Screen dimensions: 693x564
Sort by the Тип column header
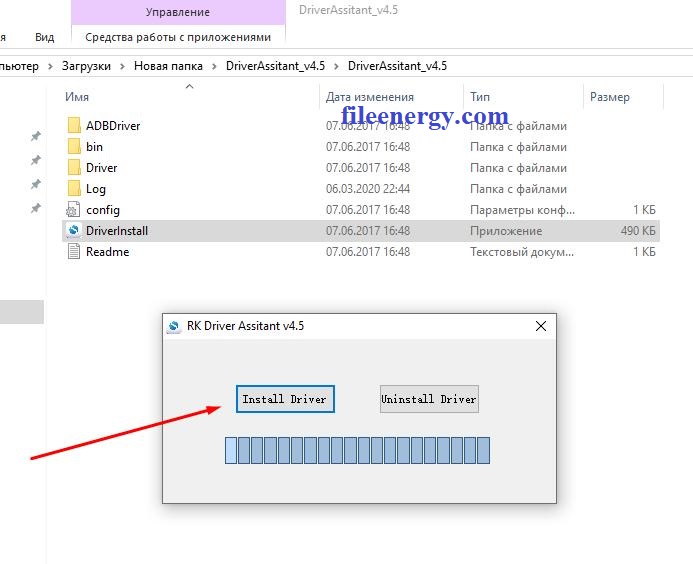pos(480,97)
